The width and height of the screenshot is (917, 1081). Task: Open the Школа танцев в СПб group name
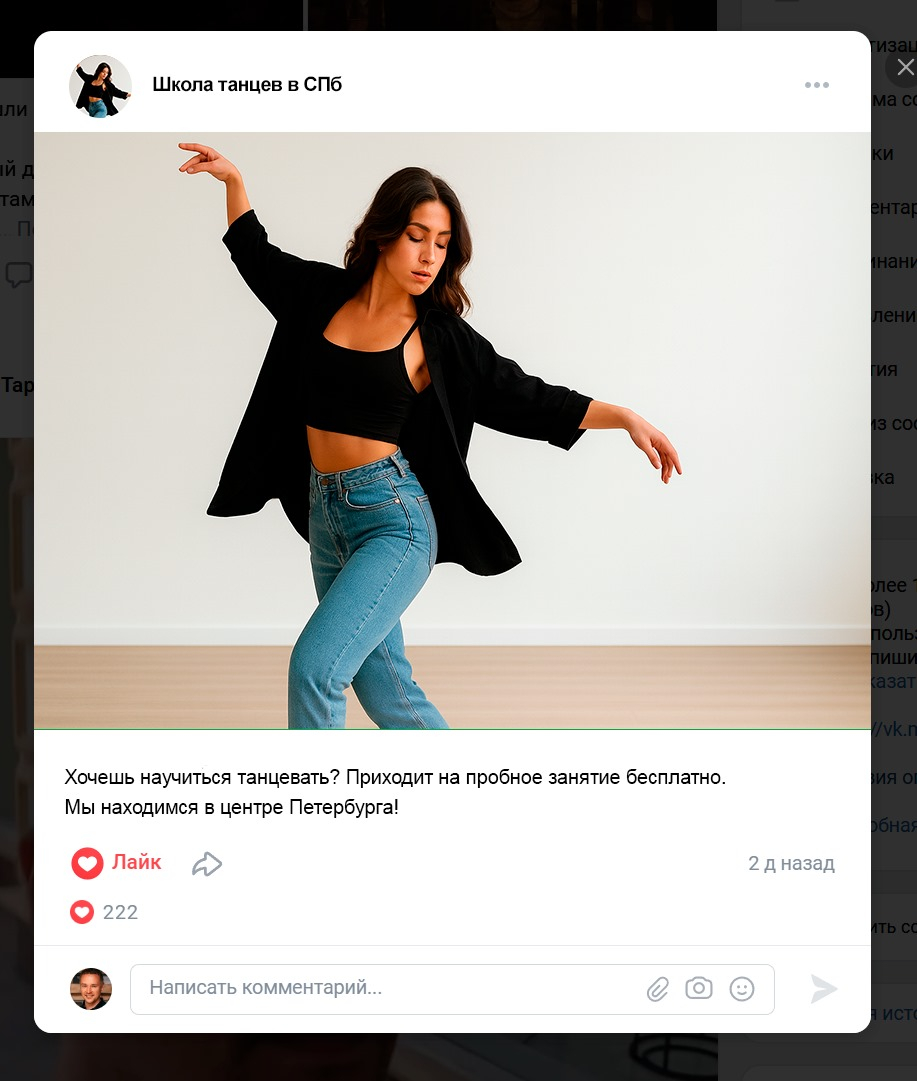[x=247, y=84]
